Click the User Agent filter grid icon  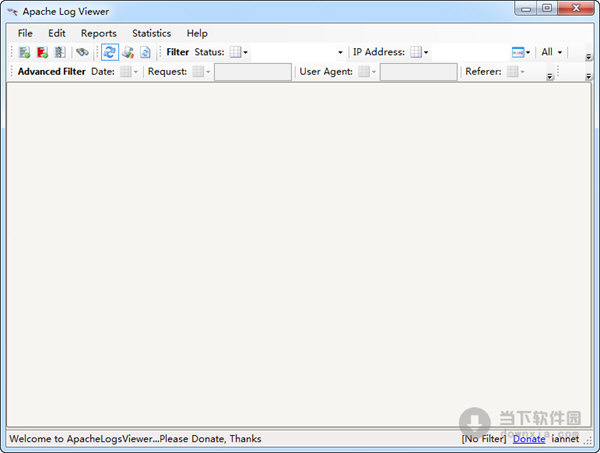click(364, 72)
